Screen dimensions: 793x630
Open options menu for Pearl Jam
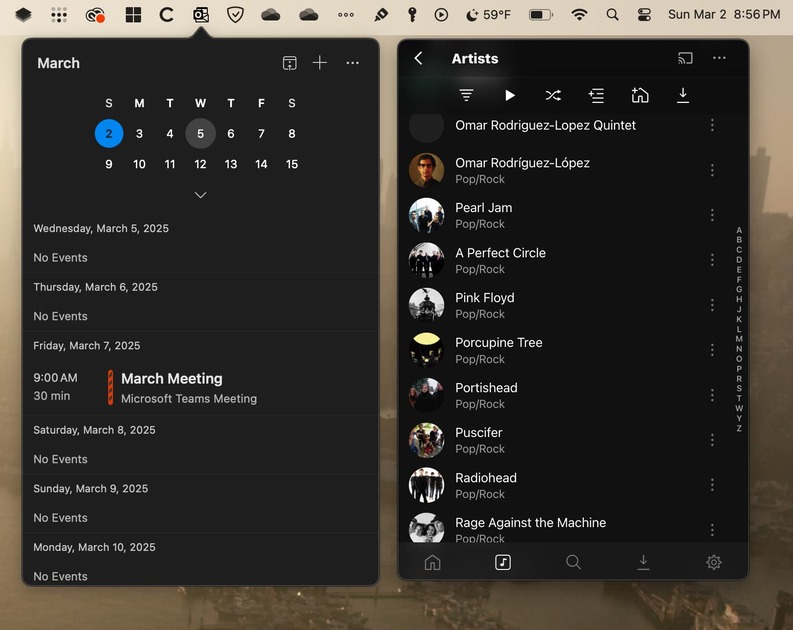coord(712,215)
